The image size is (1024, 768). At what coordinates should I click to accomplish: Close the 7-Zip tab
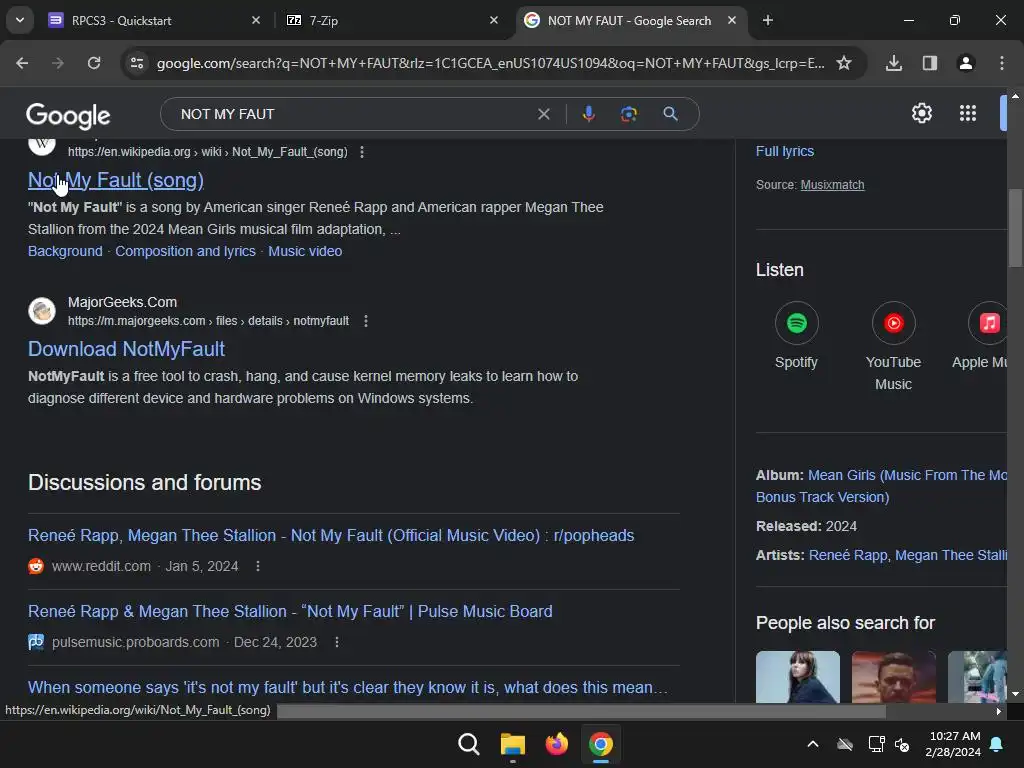[494, 20]
